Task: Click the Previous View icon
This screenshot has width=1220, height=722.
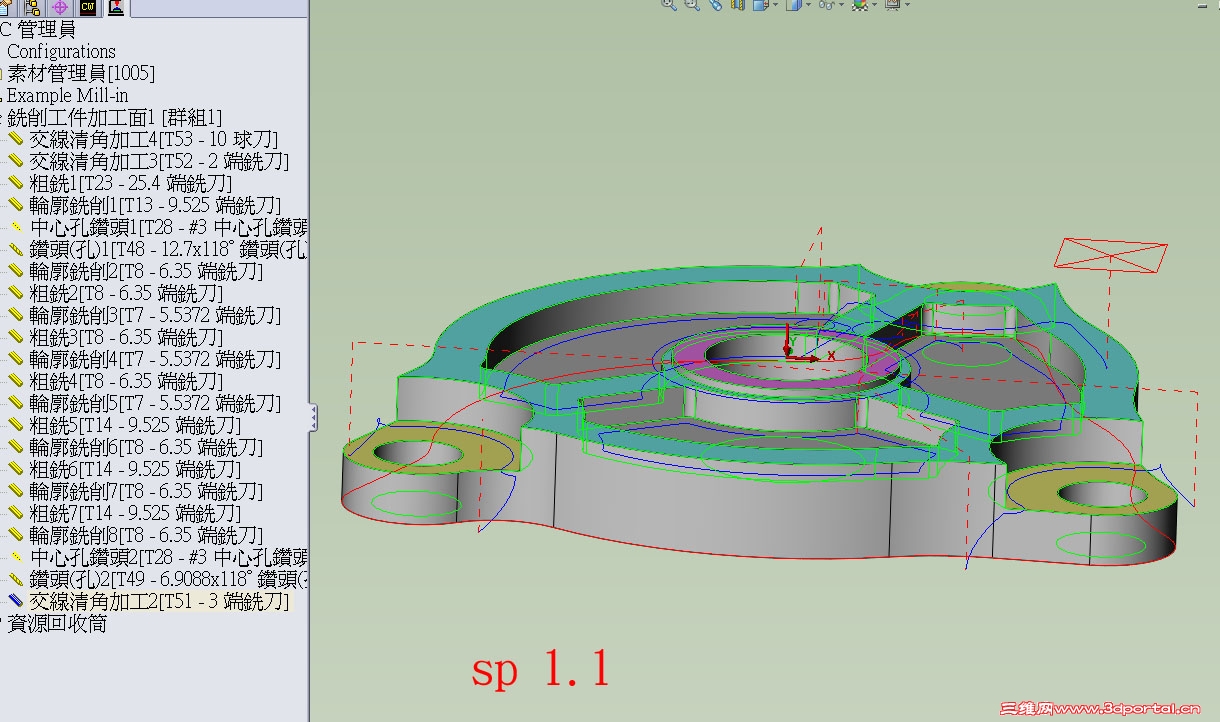Action: click(x=714, y=5)
